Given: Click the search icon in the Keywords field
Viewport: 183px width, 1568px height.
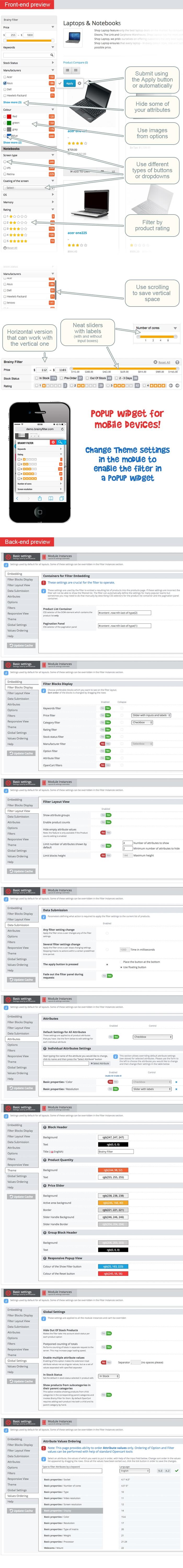Looking at the screenshot, I should point(52,55).
